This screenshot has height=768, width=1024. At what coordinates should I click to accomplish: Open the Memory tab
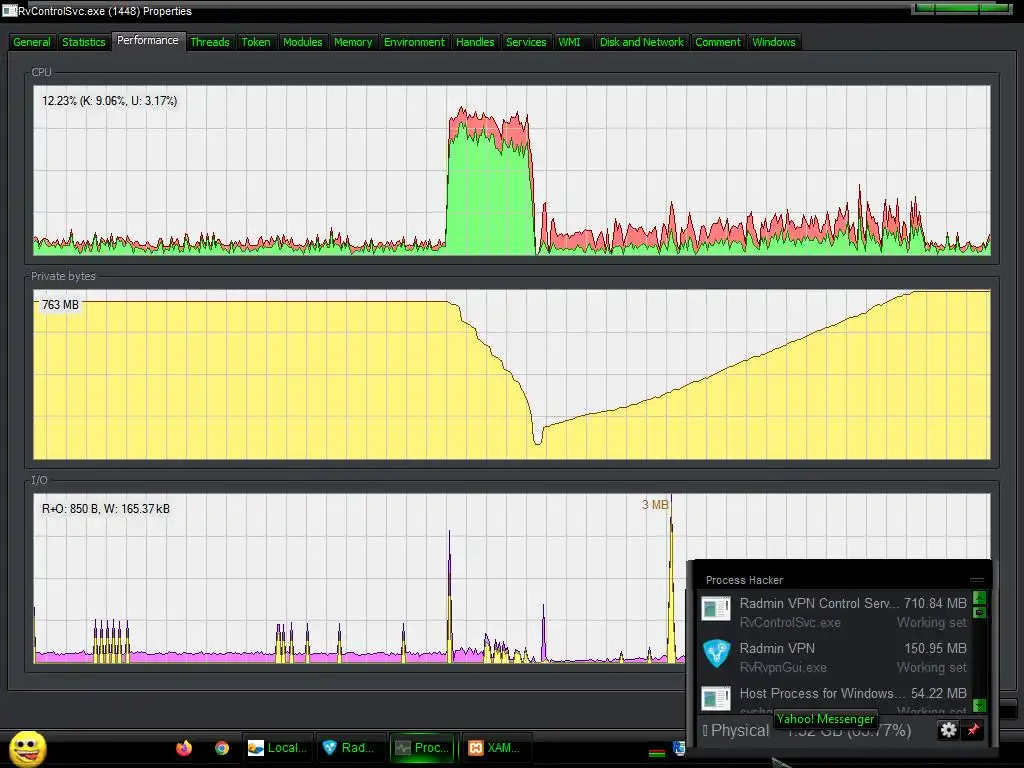coord(353,42)
